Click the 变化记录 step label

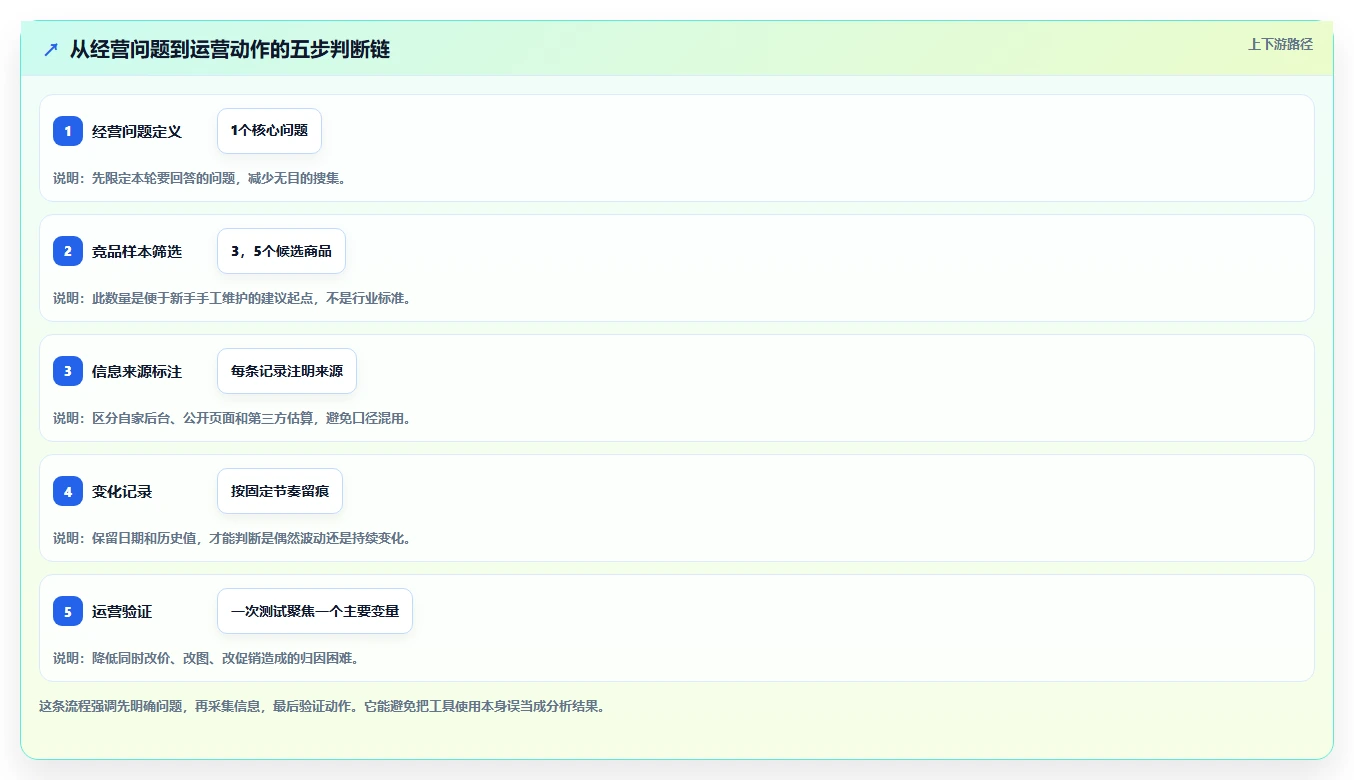(x=122, y=491)
